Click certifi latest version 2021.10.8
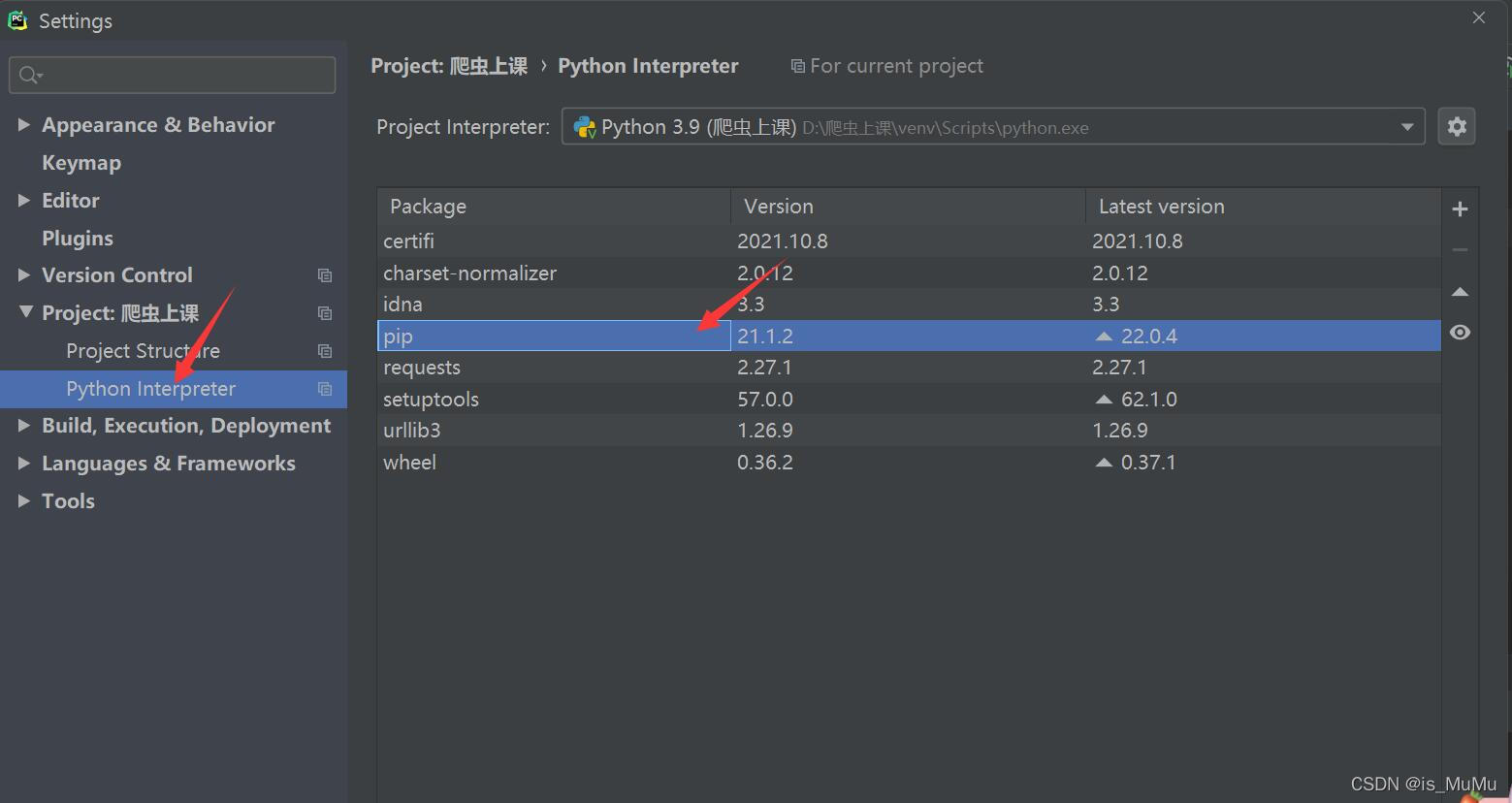This screenshot has height=803, width=1512. (x=1138, y=241)
